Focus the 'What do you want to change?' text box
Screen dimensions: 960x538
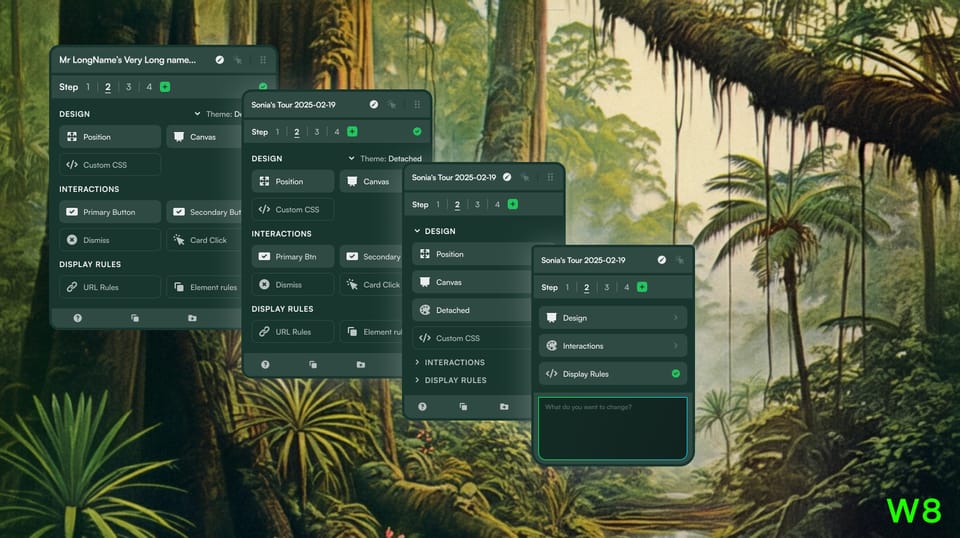613,428
